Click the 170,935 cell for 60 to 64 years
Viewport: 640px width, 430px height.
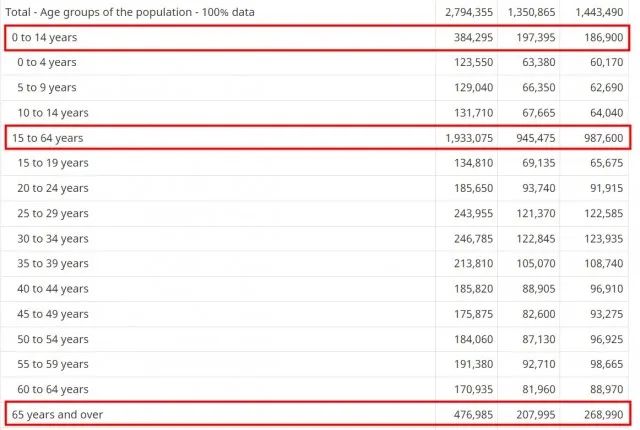click(x=473, y=390)
